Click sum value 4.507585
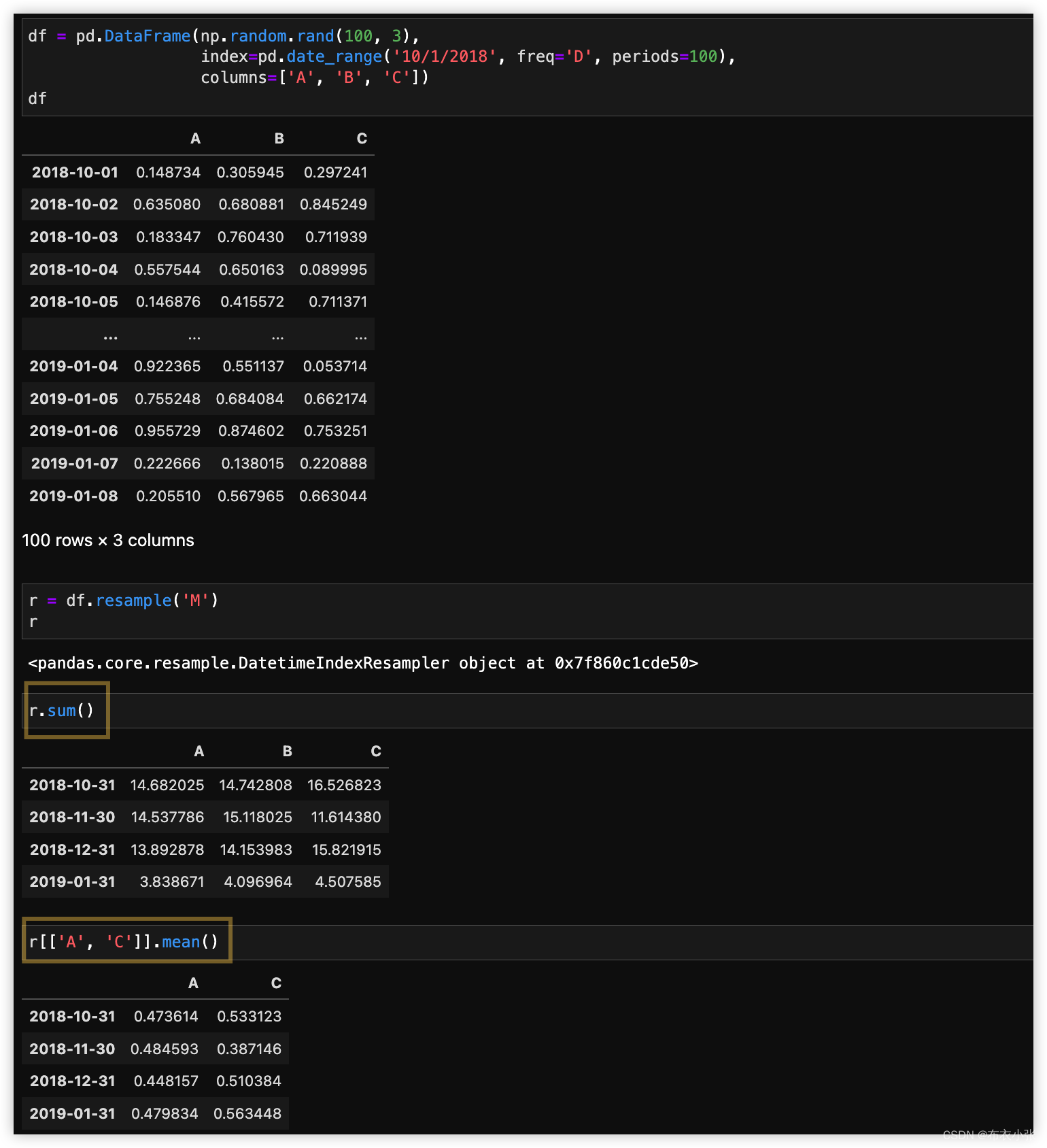This screenshot has height=1148, width=1047. (x=348, y=882)
